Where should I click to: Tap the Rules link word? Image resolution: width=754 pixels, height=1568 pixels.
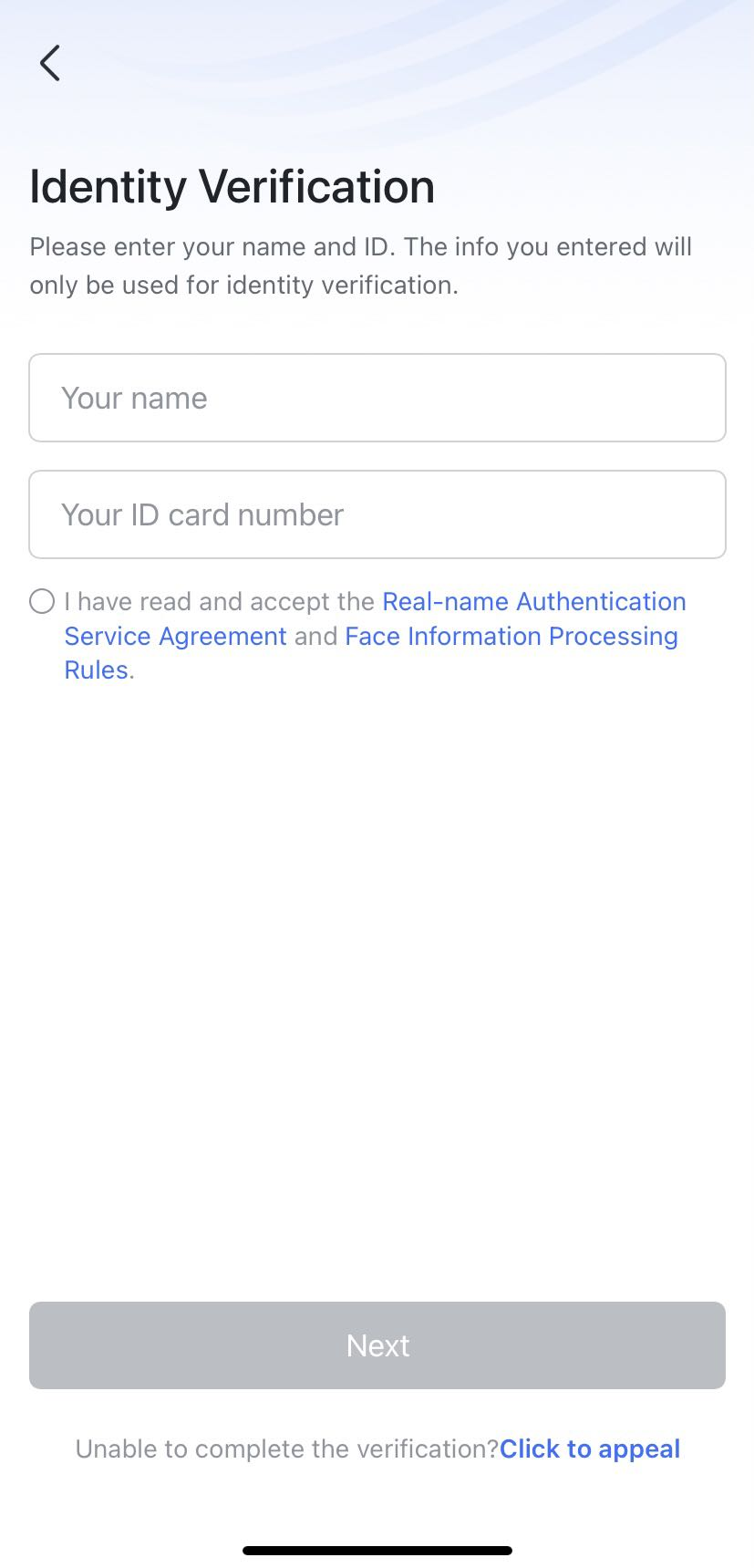96,670
